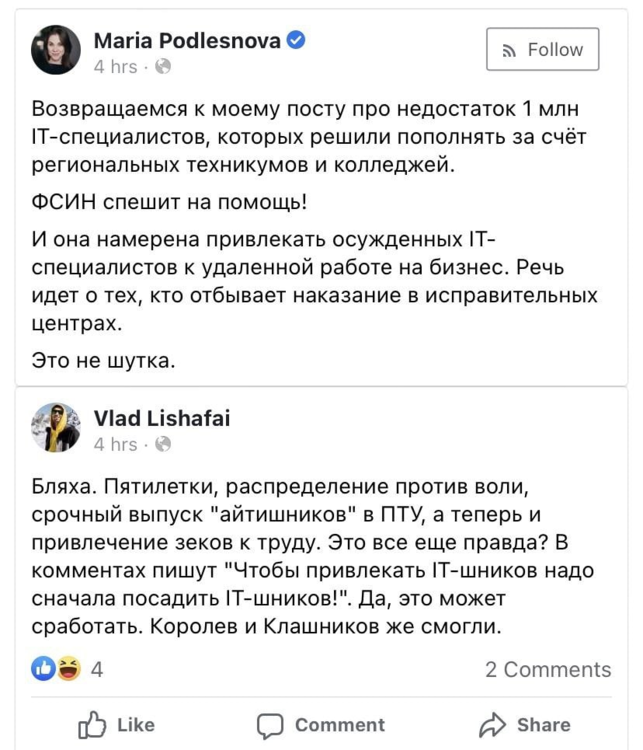The height and width of the screenshot is (750, 643).
Task: Click the haha reaction emoji icon
Action: click(68, 669)
